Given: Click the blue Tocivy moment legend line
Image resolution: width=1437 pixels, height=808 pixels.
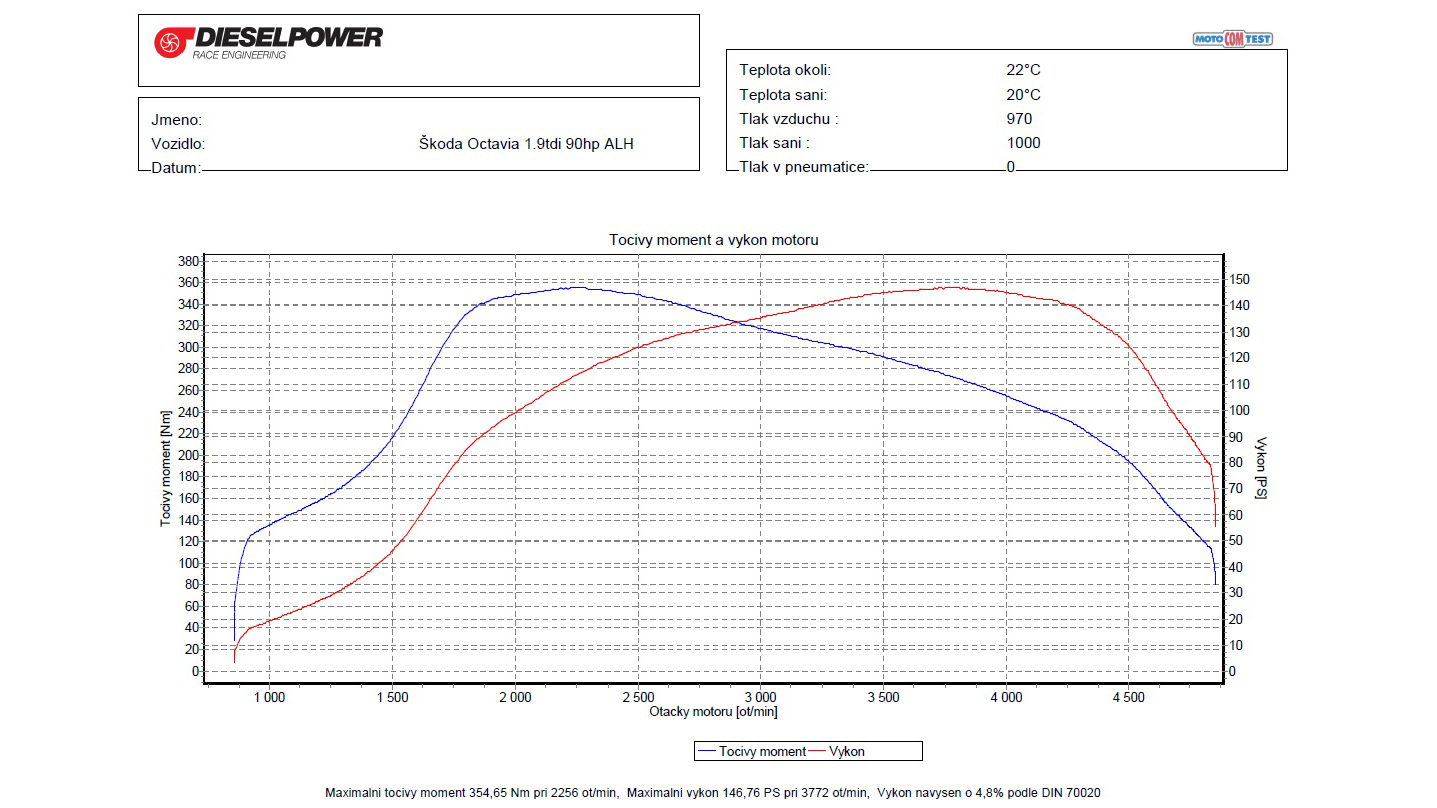Looking at the screenshot, I should (x=706, y=751).
